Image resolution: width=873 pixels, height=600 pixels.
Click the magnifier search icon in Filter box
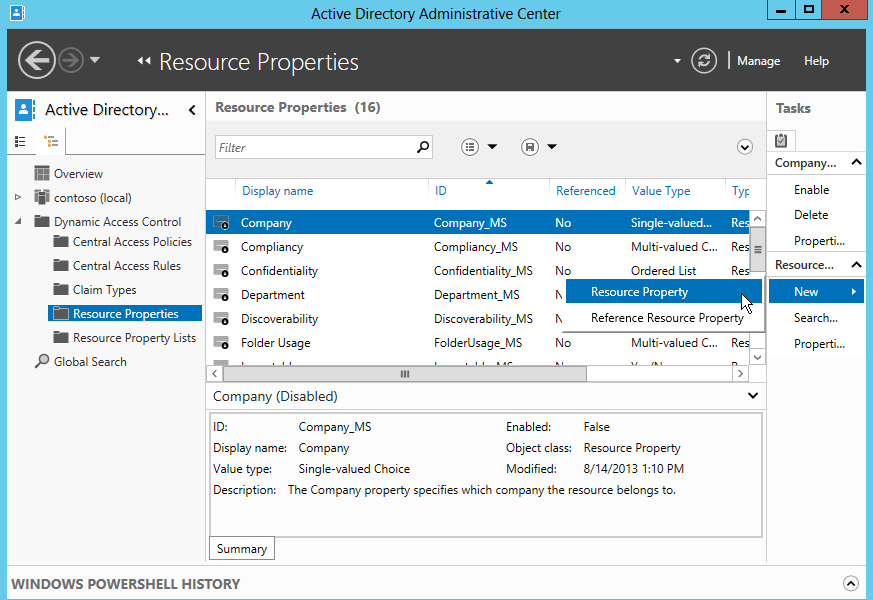tap(423, 147)
